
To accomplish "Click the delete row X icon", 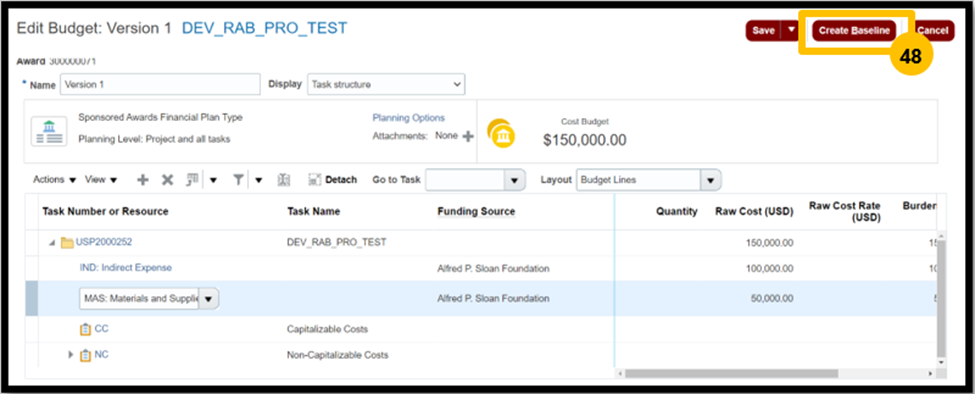I will coord(167,180).
